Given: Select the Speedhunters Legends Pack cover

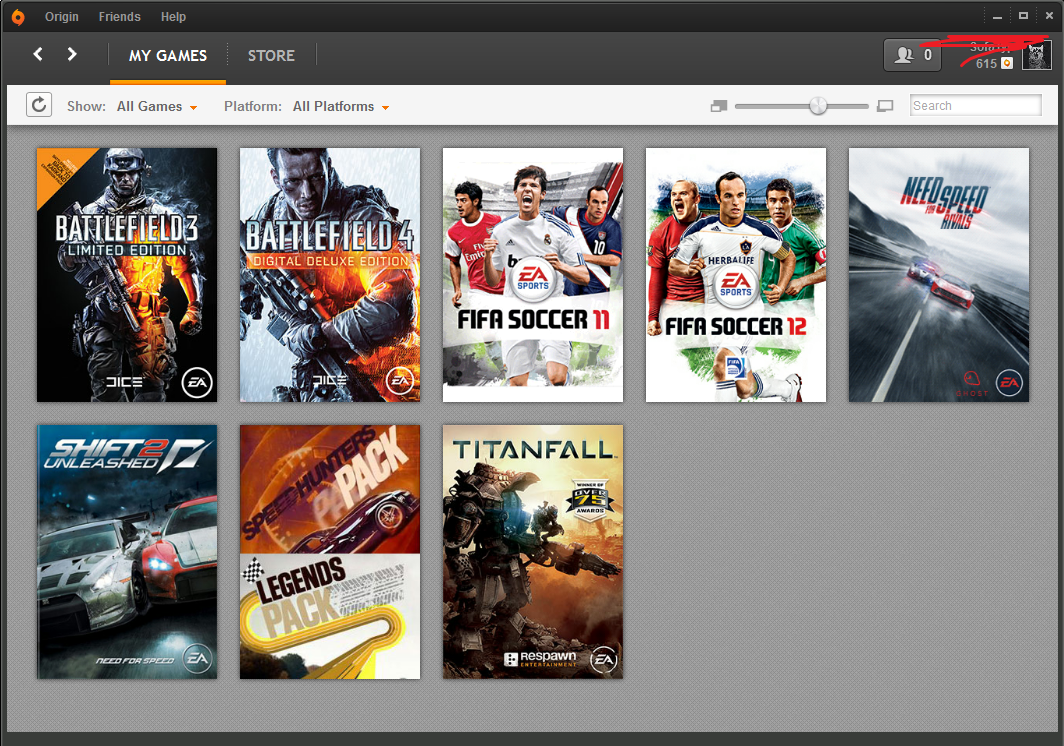Looking at the screenshot, I should (330, 552).
